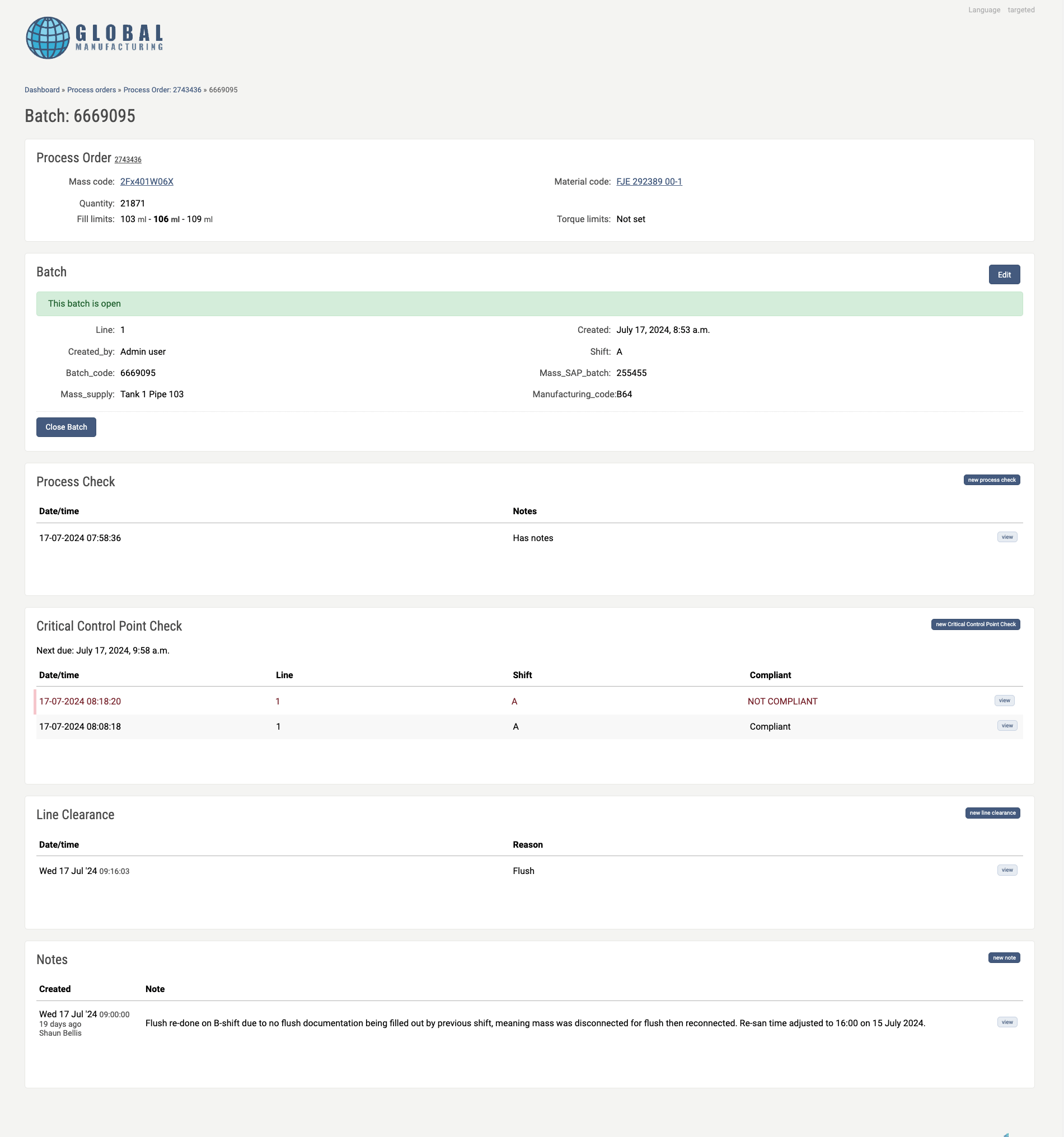Open Process Order: 2743436 breadcrumb
Viewport: 1064px width, 1137px height.
[x=162, y=90]
